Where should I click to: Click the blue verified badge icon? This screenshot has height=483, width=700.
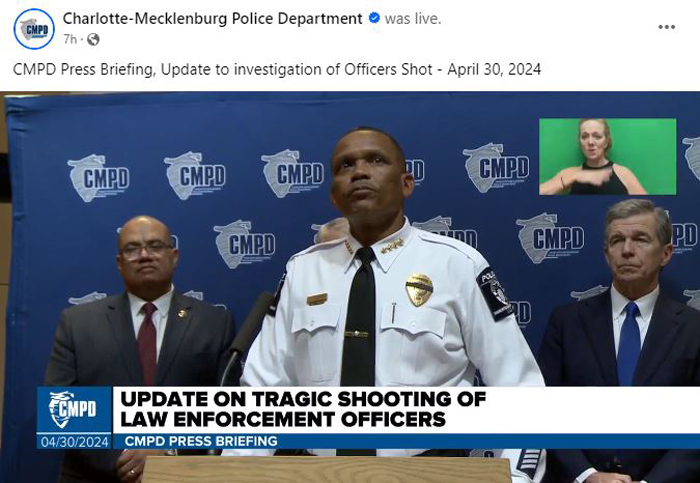click(374, 18)
